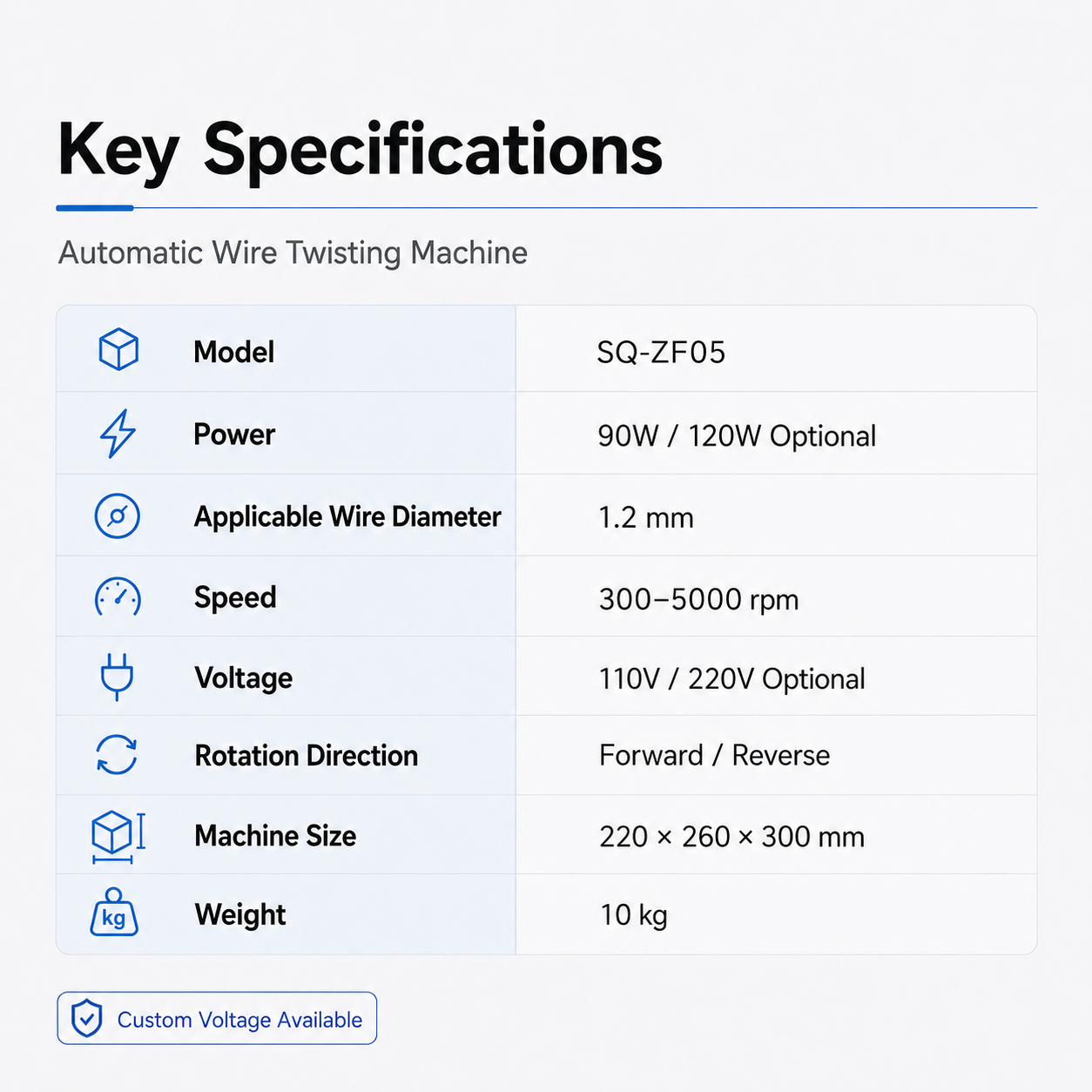Viewport: 1092px width, 1092px height.
Task: Click the kg Weight icon
Action: [x=114, y=913]
